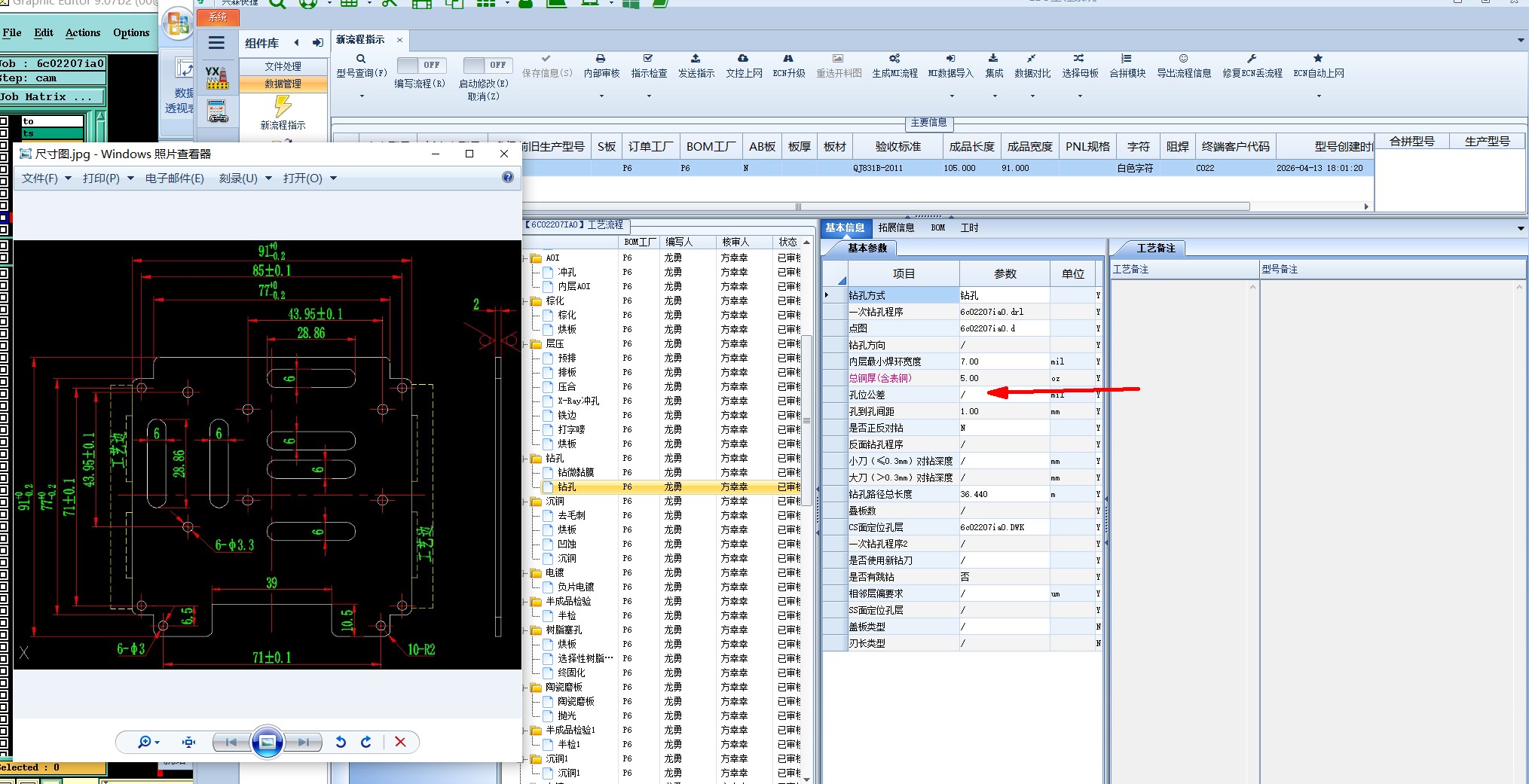
Task: Open the Edit menu in Graphic Editor
Action: point(44,33)
